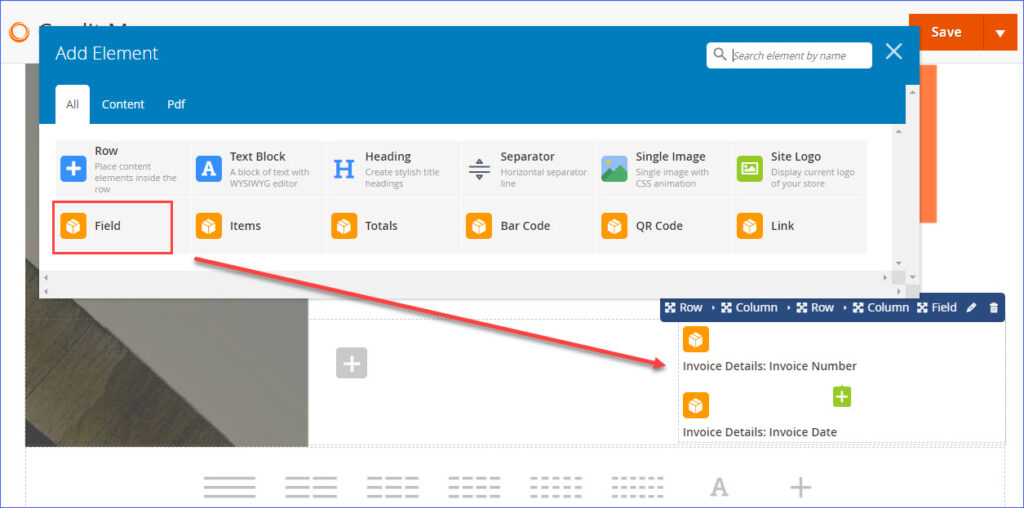Add the Totals element
The height and width of the screenshot is (508, 1024).
click(392, 226)
